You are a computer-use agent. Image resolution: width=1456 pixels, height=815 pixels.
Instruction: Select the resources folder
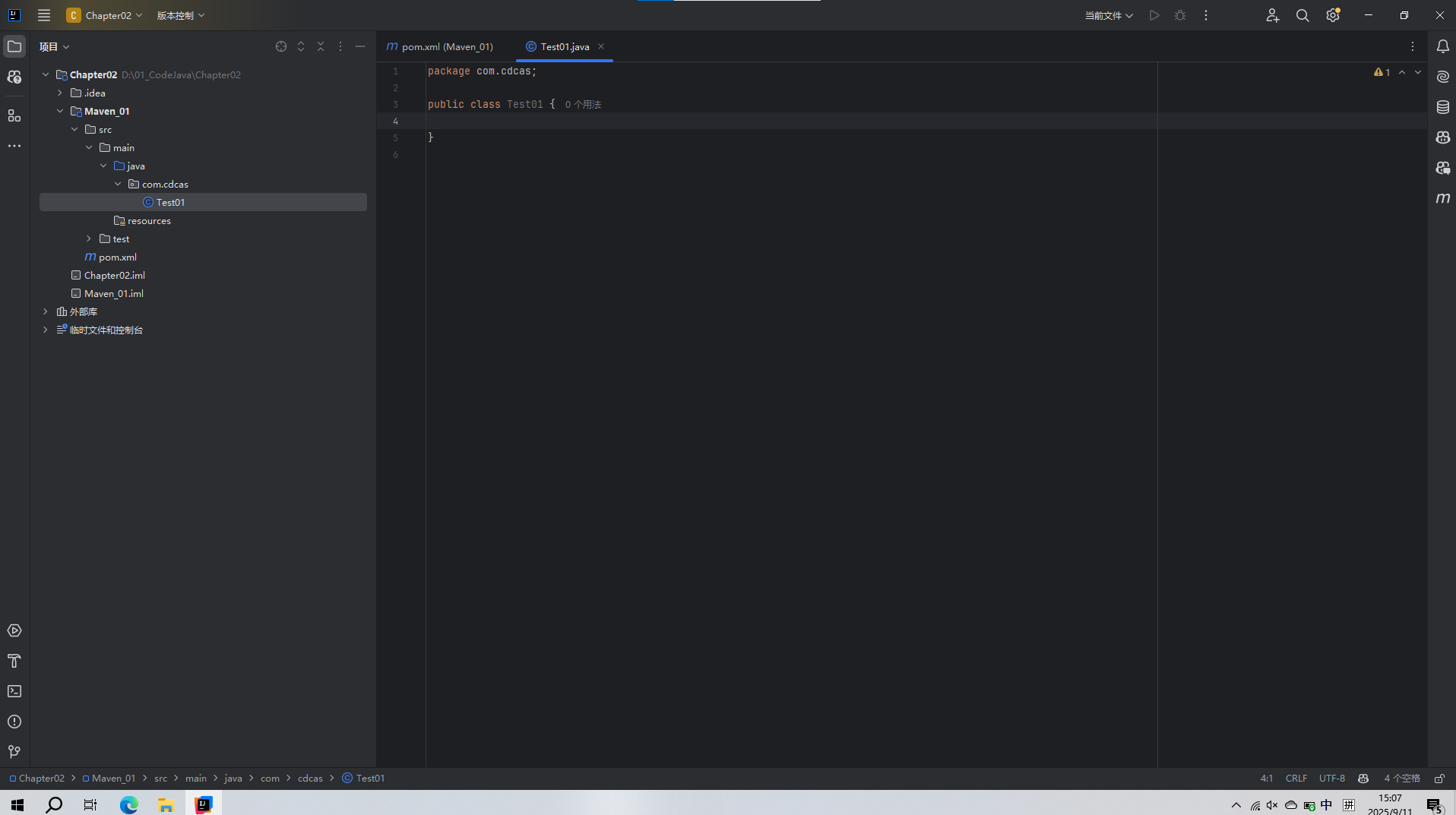point(149,220)
